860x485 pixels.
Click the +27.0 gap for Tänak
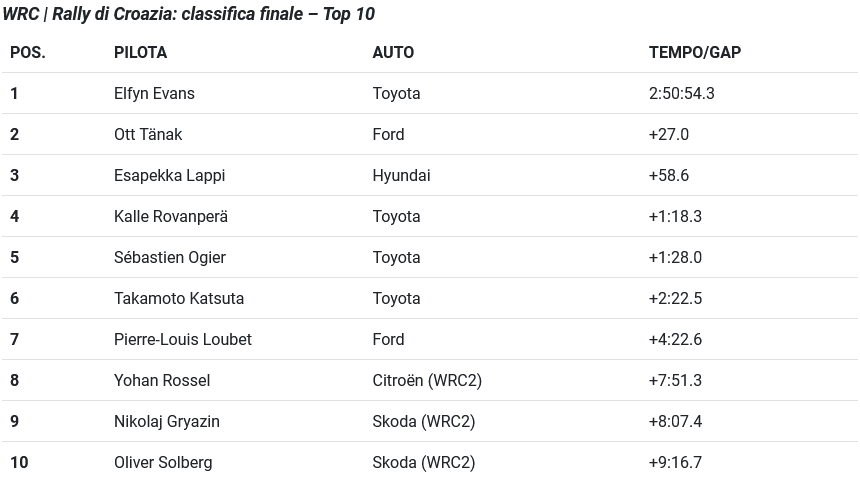click(x=669, y=134)
